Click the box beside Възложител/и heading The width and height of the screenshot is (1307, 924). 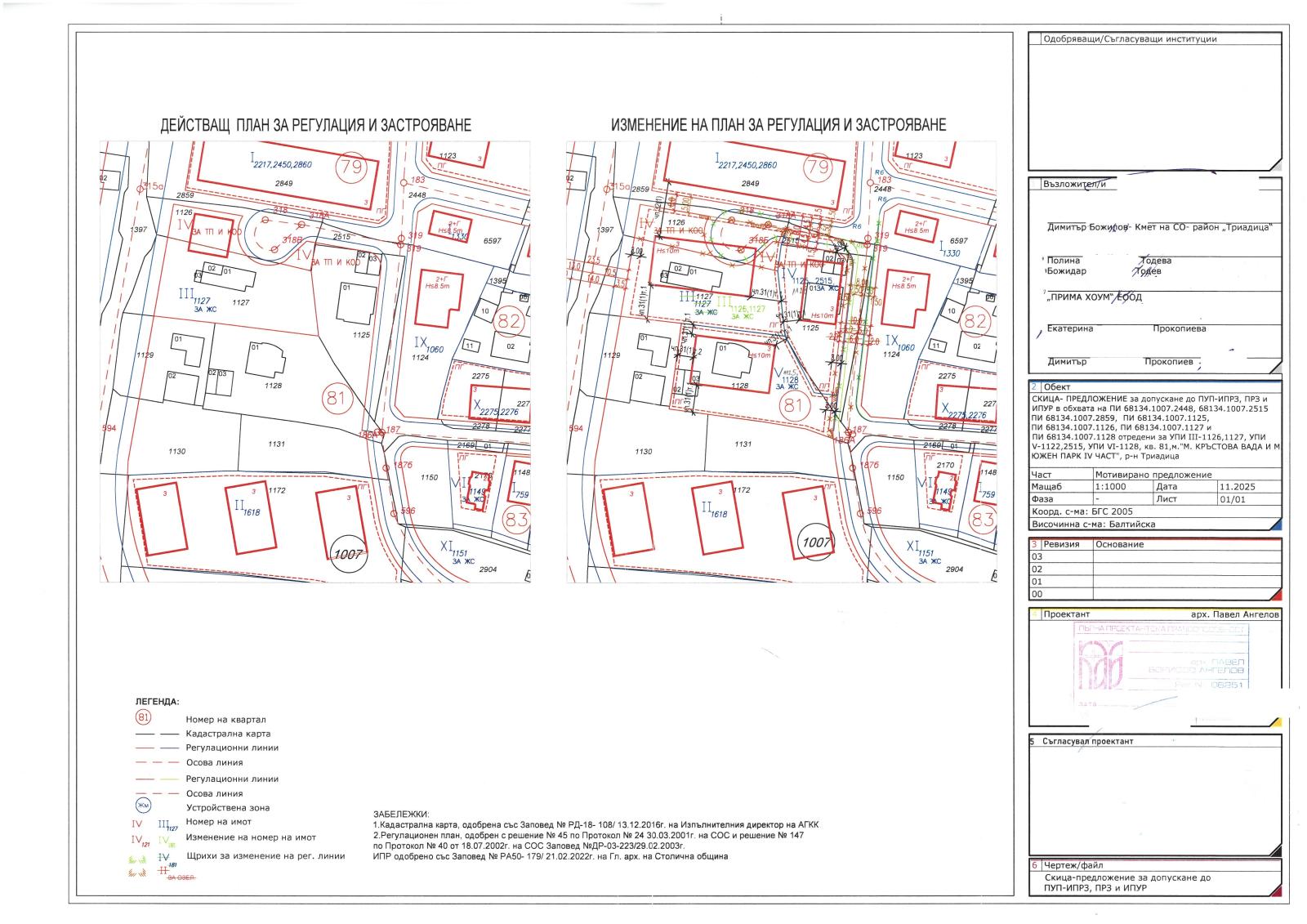click(x=1036, y=183)
